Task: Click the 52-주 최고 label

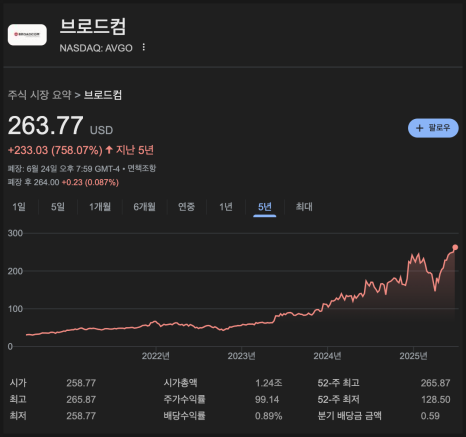Action: tap(338, 383)
